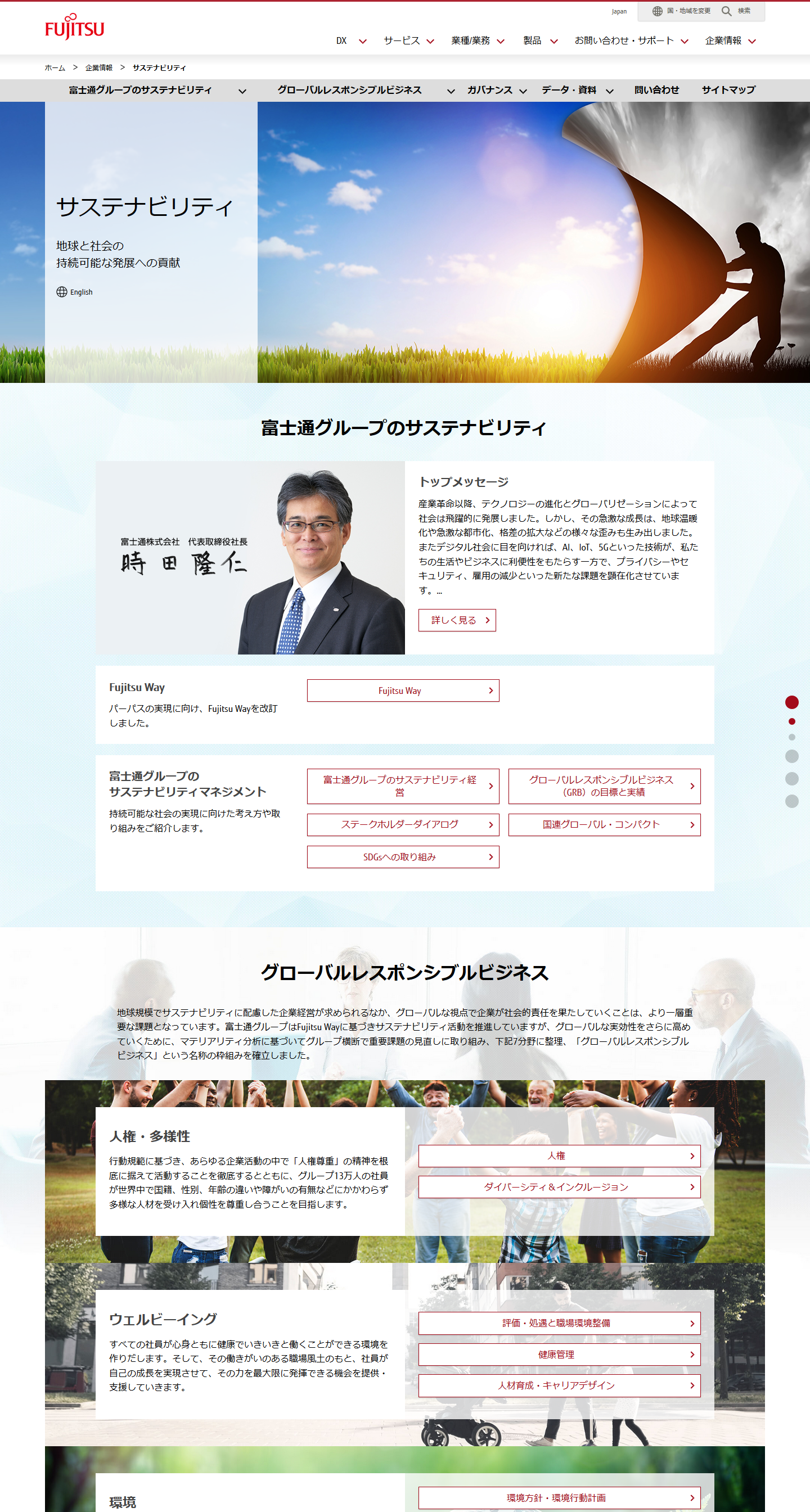Open the Fujitsu Way link button

pos(403,690)
